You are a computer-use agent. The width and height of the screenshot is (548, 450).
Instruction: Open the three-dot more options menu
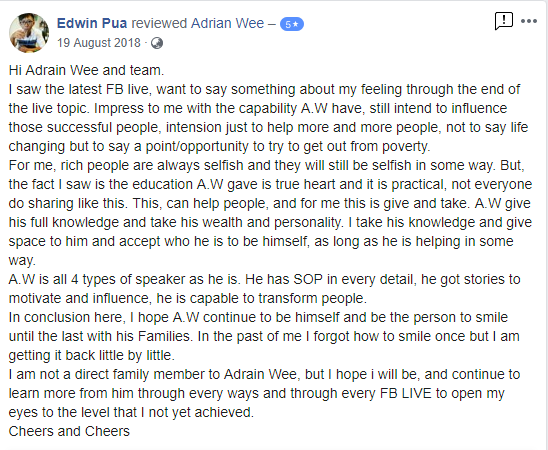(x=529, y=21)
